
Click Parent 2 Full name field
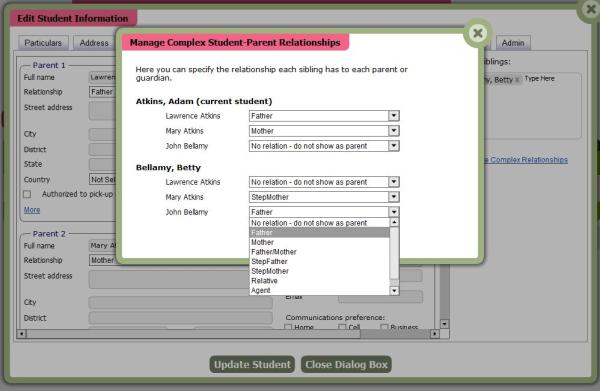tap(102, 246)
